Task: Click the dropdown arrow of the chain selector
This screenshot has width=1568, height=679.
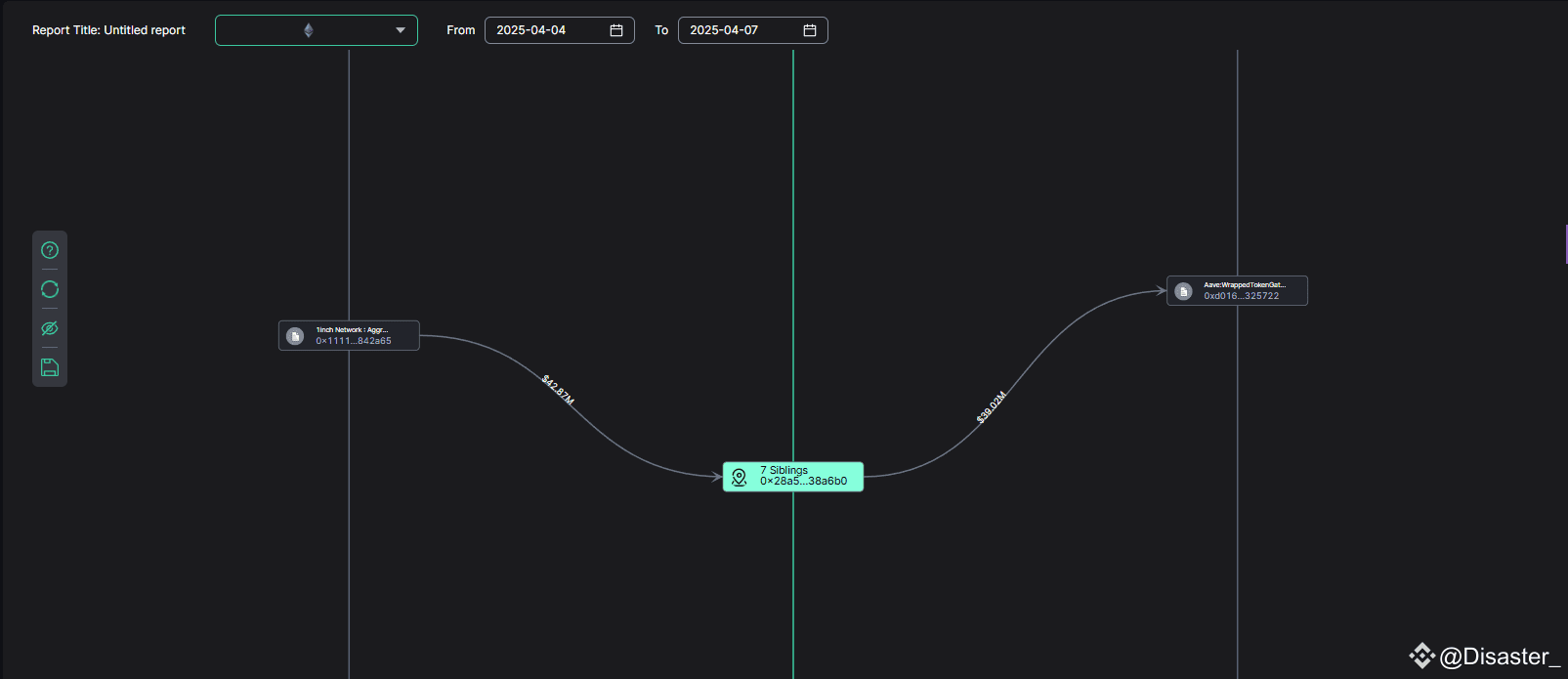Action: point(401,30)
